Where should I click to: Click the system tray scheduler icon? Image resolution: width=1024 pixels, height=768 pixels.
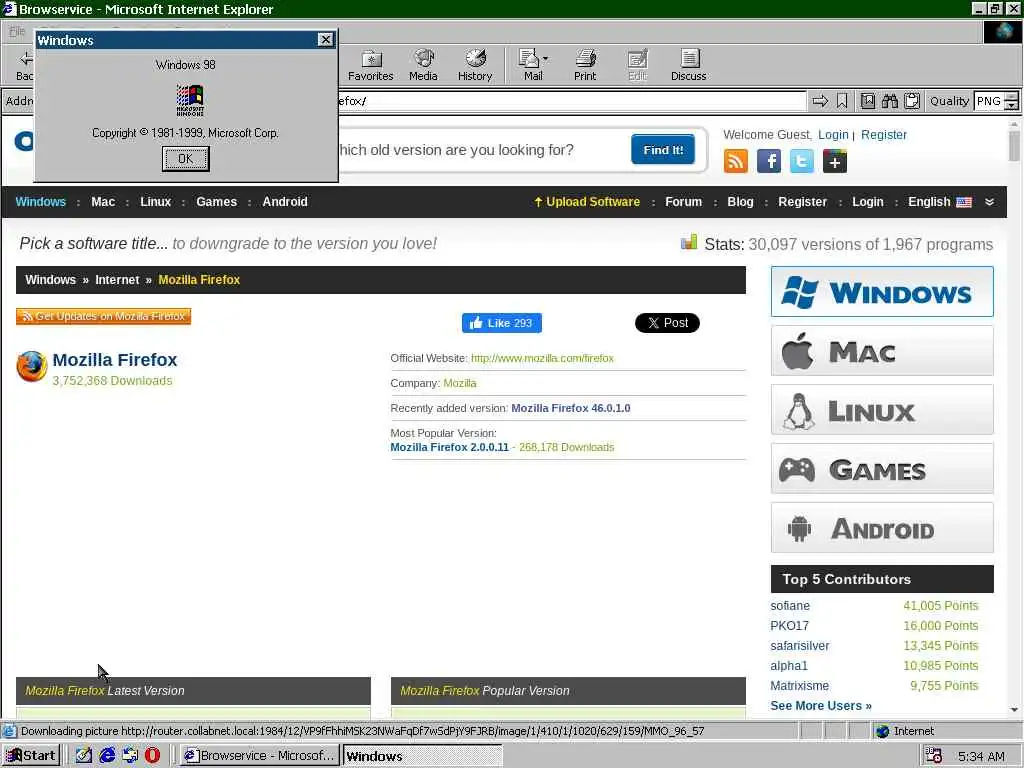[934, 756]
